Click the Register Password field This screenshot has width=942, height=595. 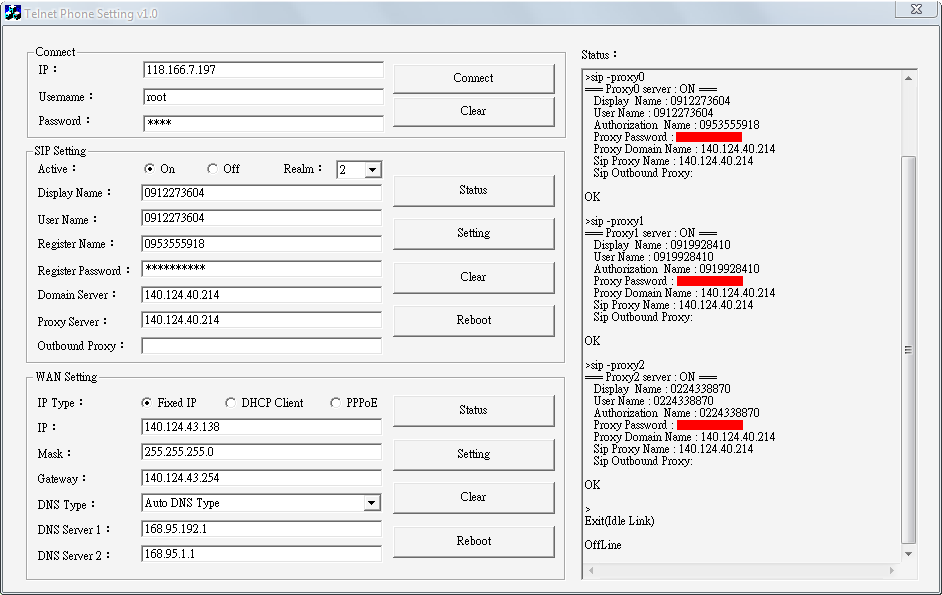[x=261, y=269]
